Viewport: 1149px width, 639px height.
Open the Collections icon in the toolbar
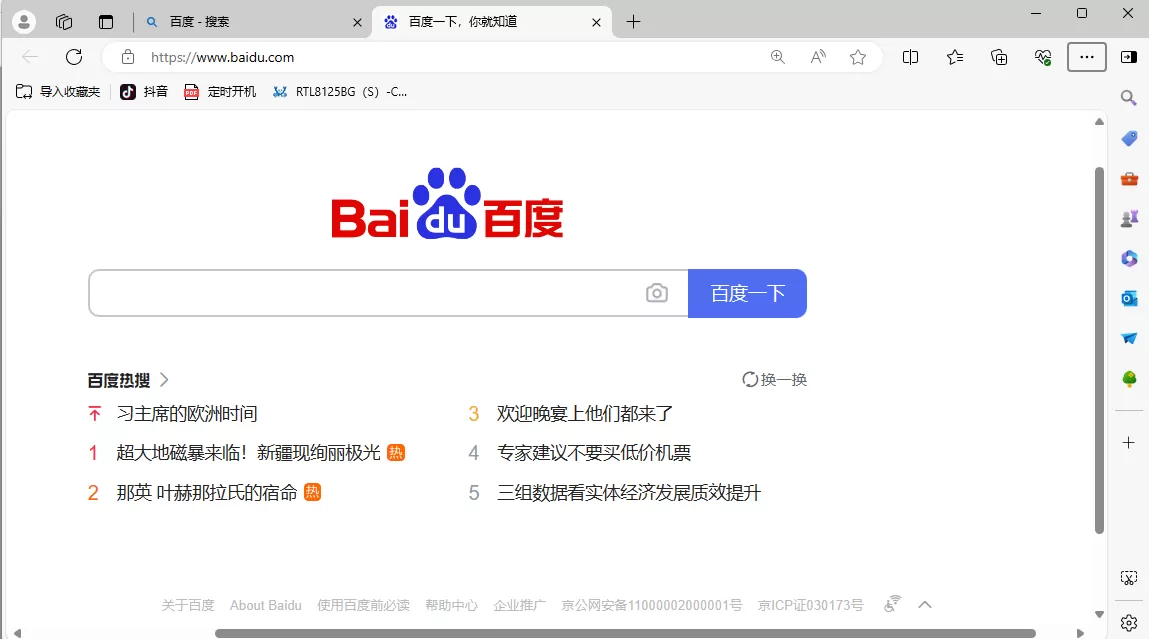(x=998, y=57)
